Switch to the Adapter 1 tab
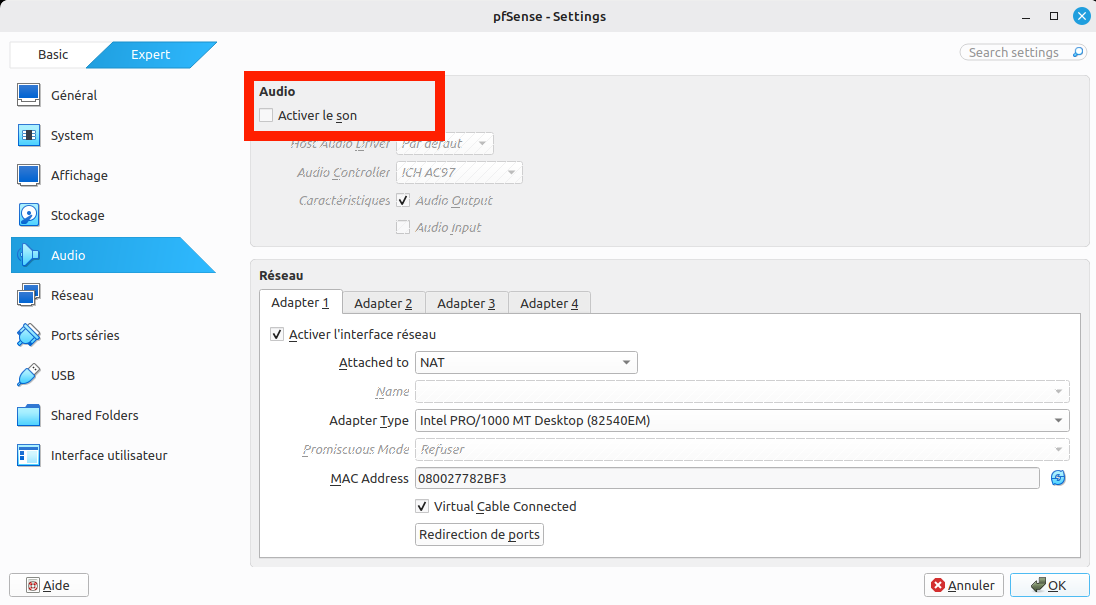 [301, 302]
